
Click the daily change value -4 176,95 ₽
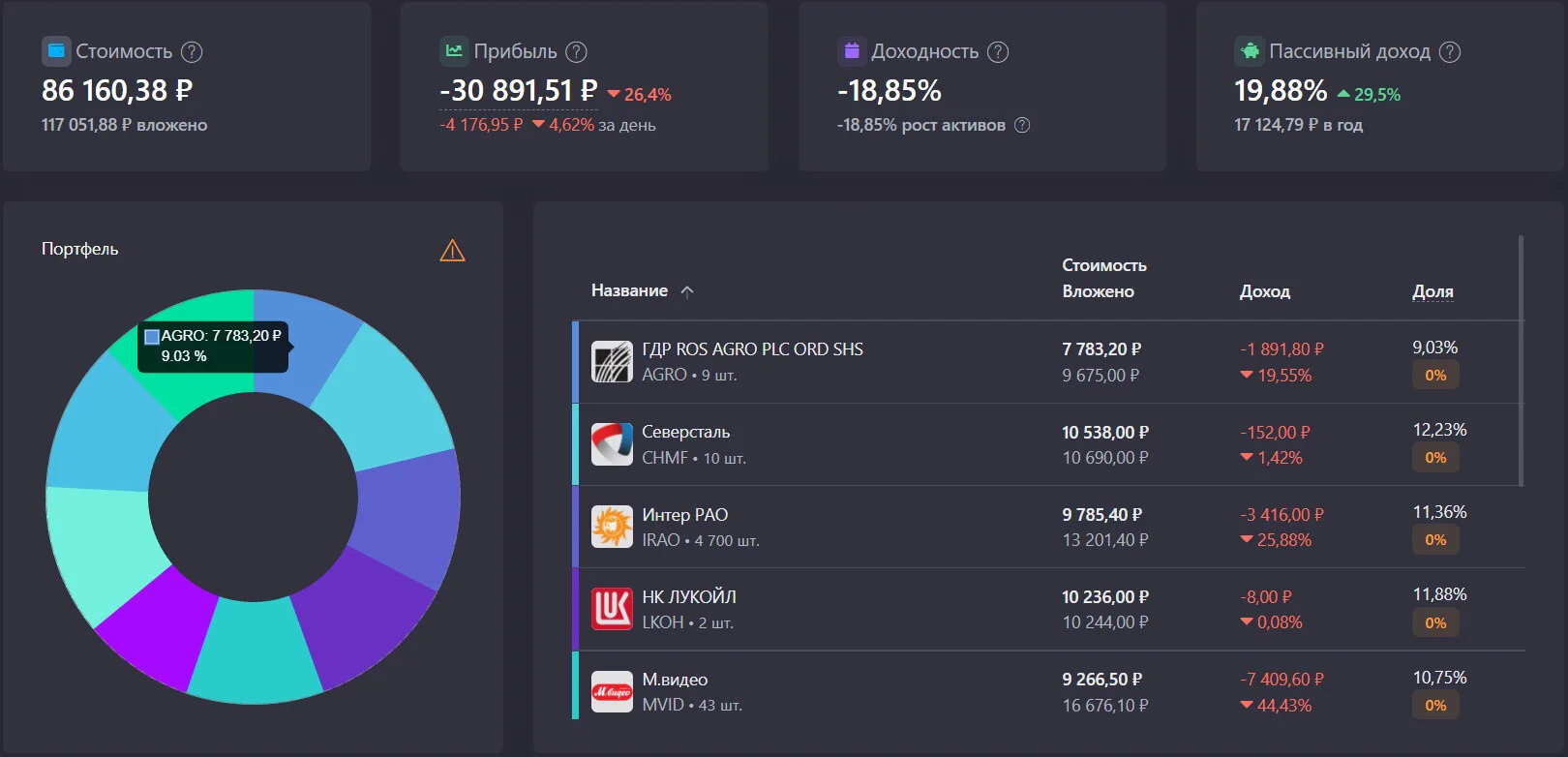481,125
